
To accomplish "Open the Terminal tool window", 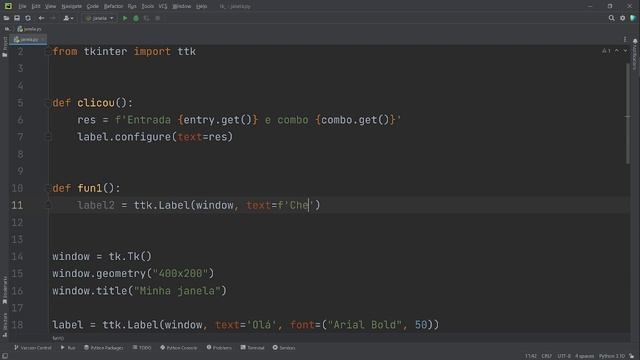I will 253,348.
